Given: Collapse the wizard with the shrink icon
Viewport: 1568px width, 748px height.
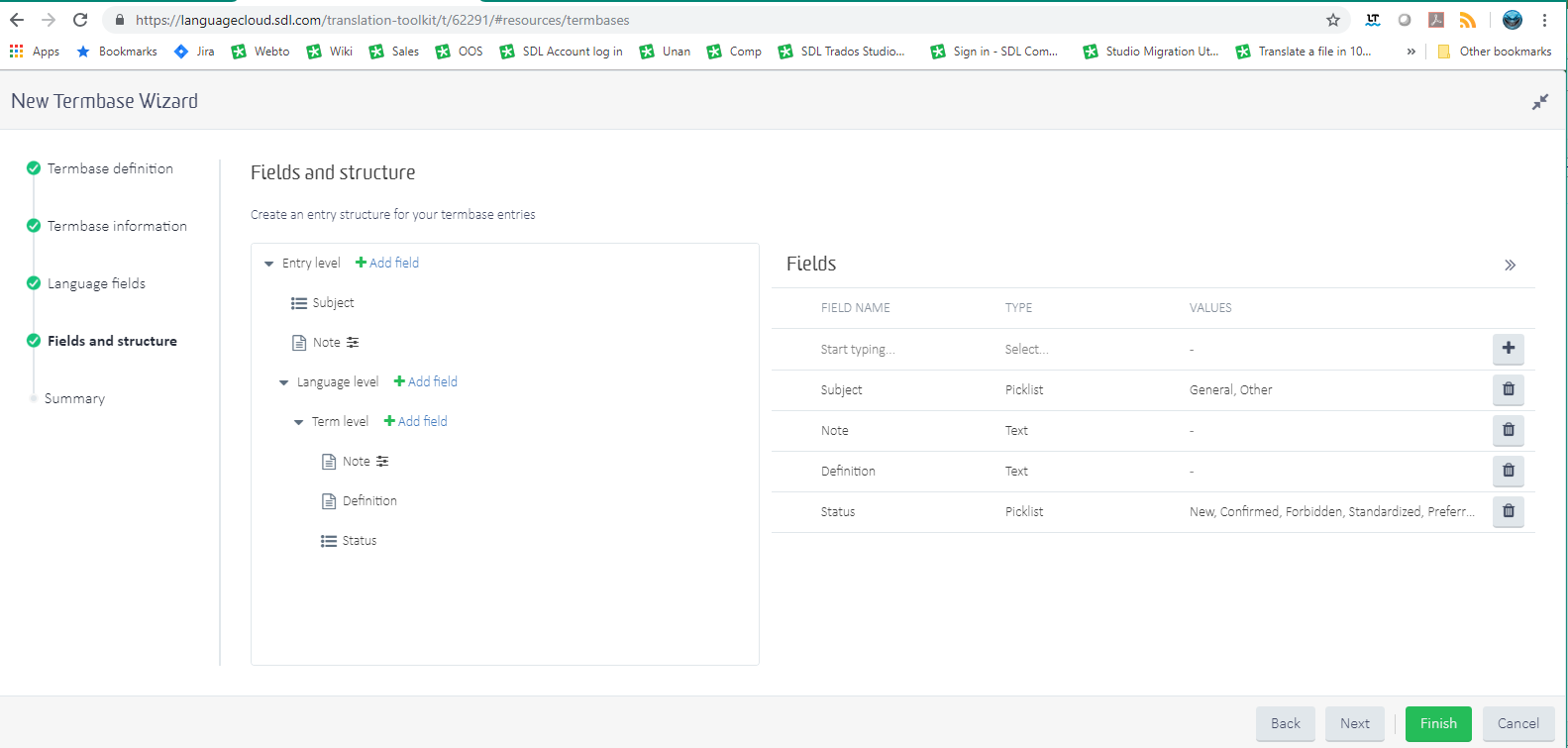Looking at the screenshot, I should point(1539,102).
